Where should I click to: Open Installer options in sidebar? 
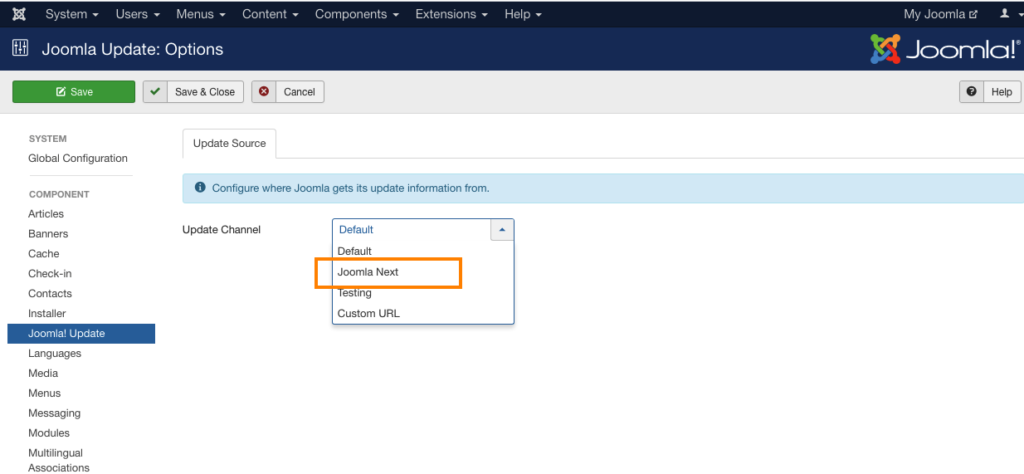pos(47,314)
